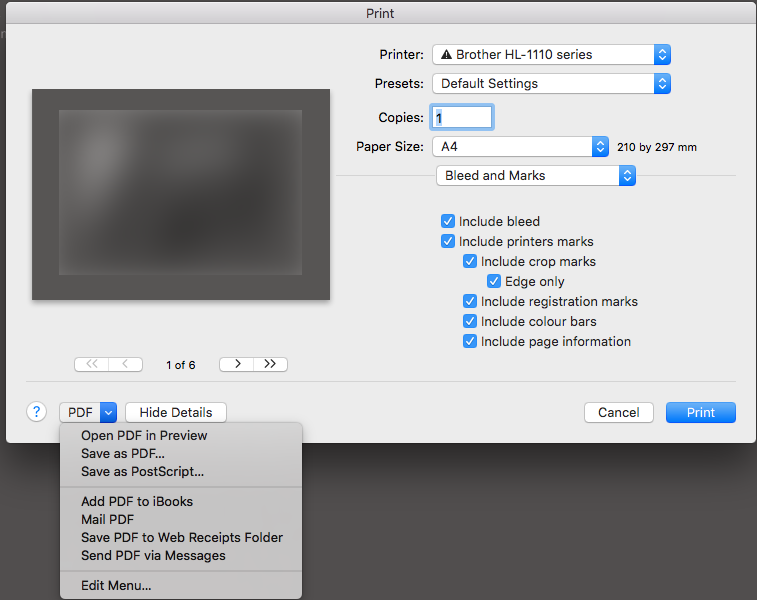
Task: Open the Paper Size dropdown
Action: coord(520,146)
